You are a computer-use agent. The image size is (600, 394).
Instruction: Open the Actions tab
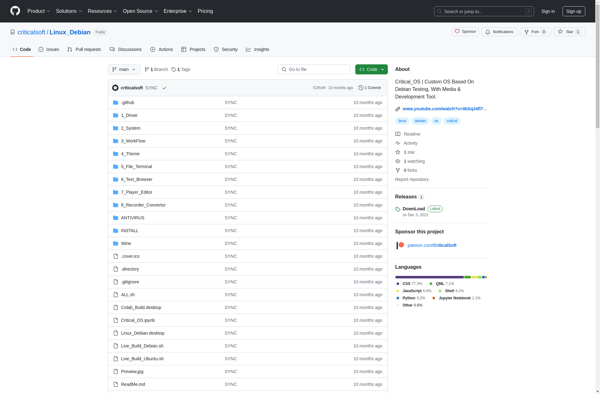click(x=161, y=49)
